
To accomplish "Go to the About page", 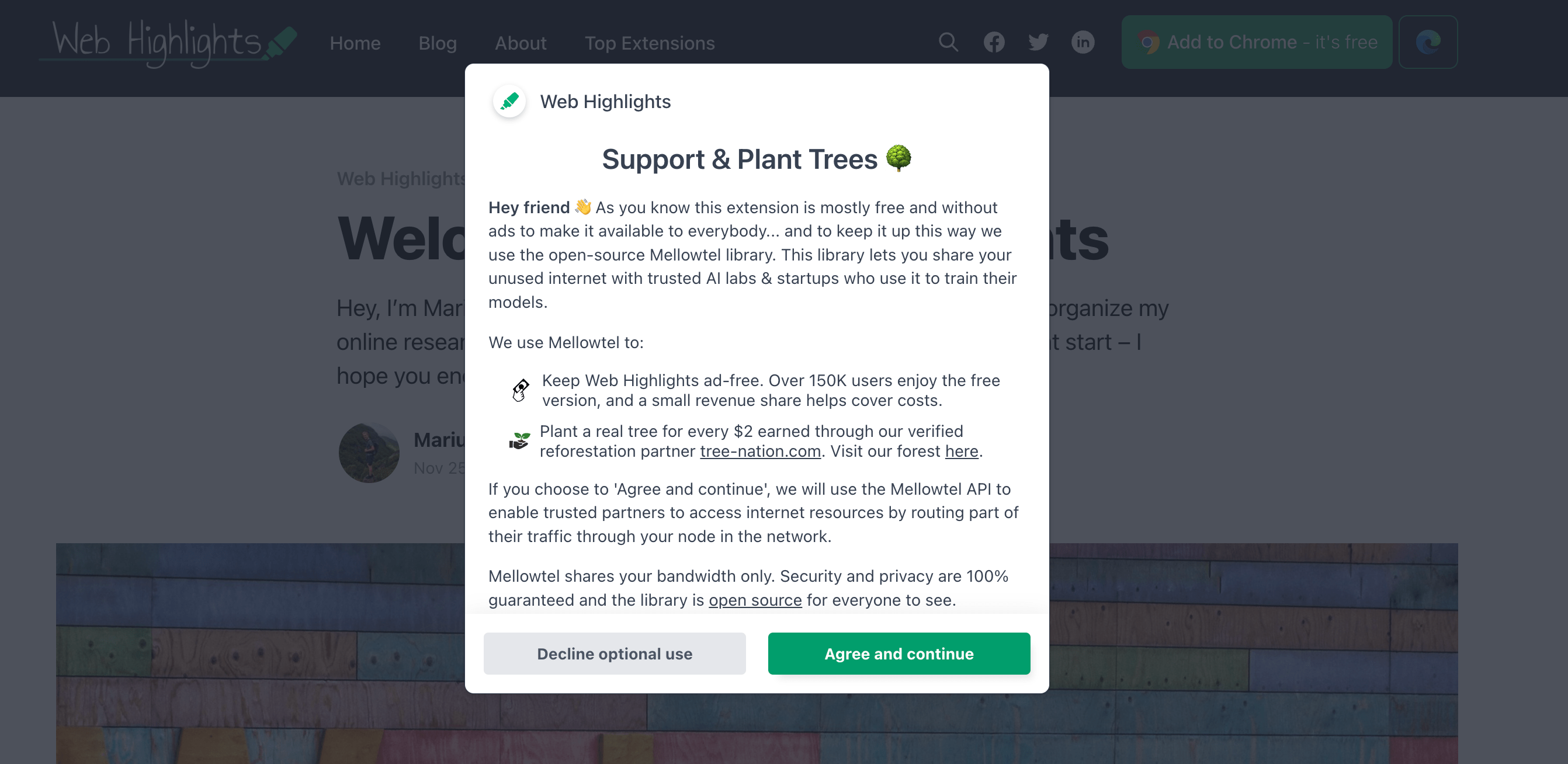I will [521, 43].
